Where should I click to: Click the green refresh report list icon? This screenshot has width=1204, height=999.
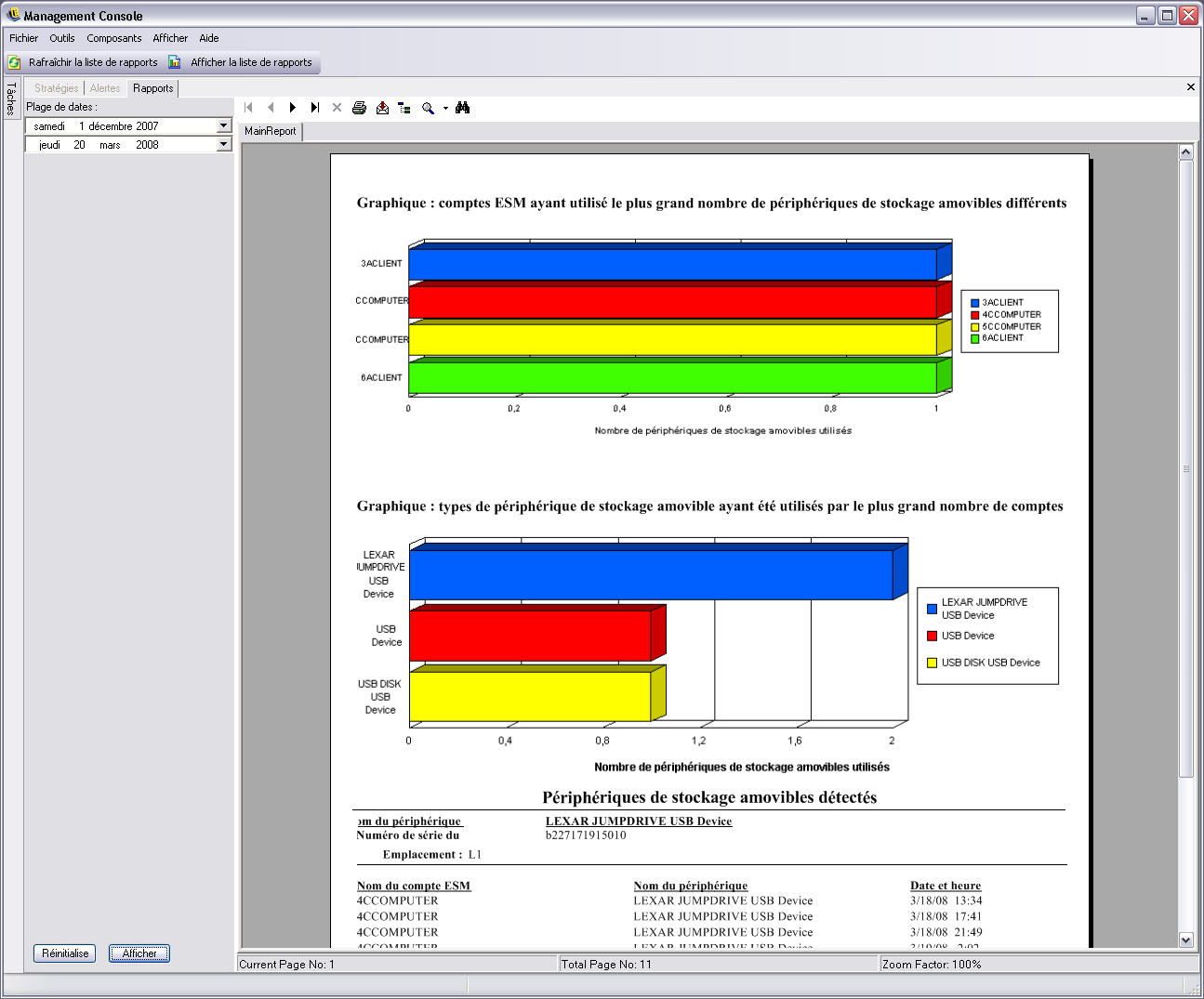[14, 62]
